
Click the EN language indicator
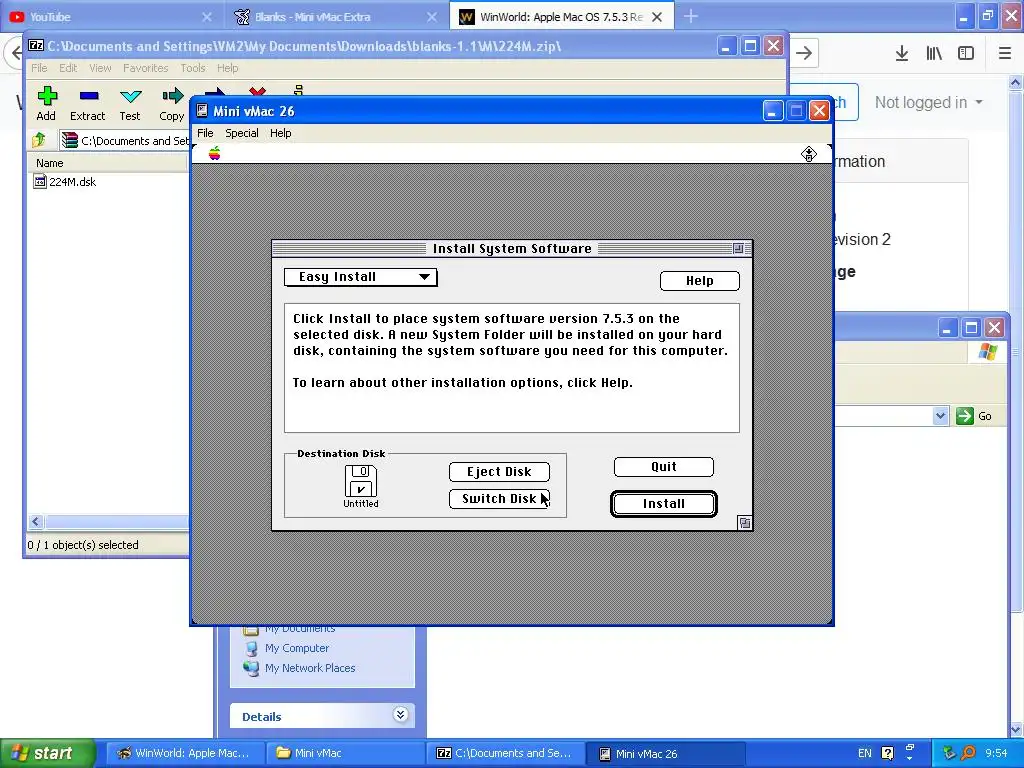[x=865, y=754]
